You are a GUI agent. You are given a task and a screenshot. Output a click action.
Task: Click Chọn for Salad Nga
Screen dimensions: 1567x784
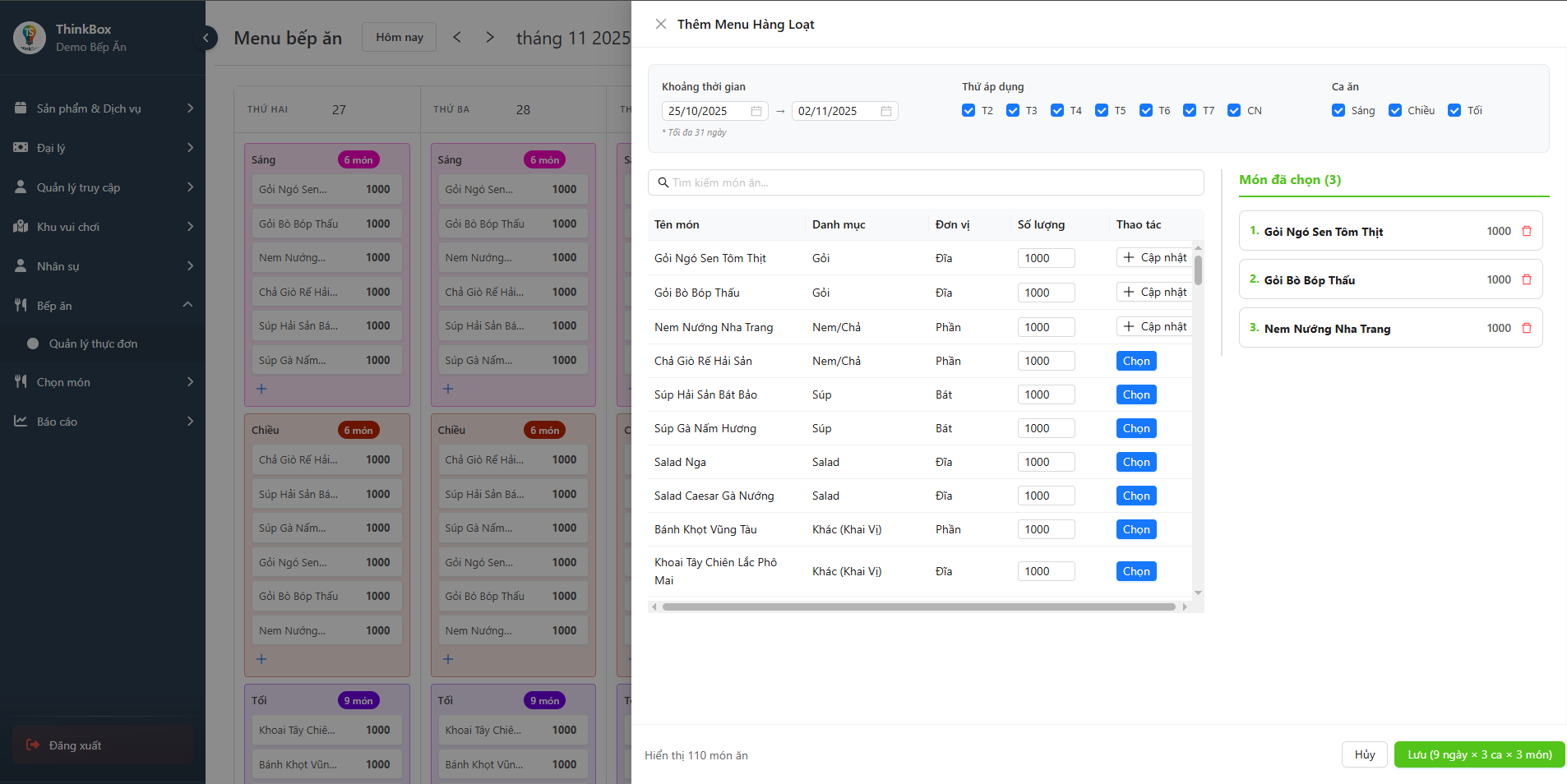[1136, 462]
